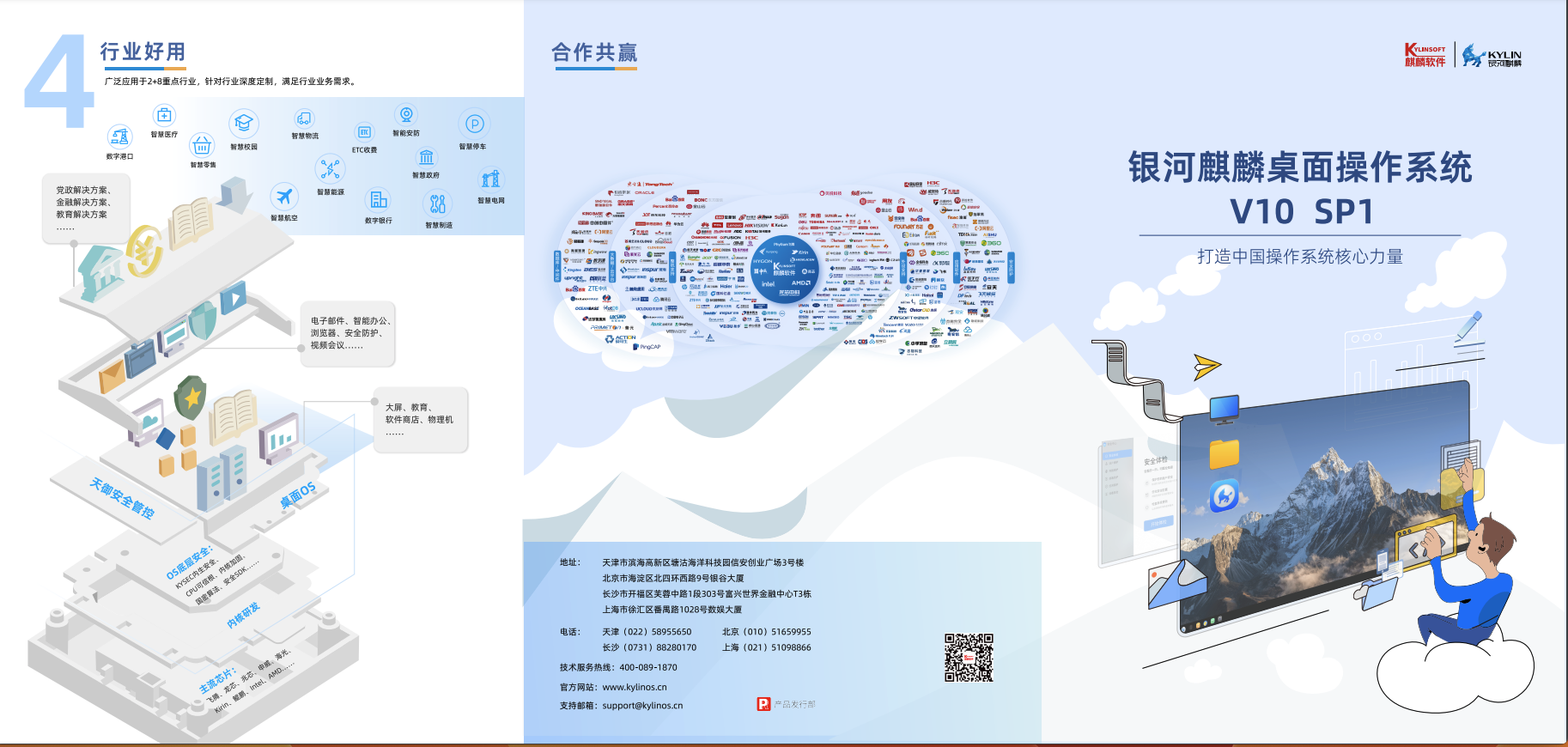Click the 智慧能源 lightning icon

point(330,169)
